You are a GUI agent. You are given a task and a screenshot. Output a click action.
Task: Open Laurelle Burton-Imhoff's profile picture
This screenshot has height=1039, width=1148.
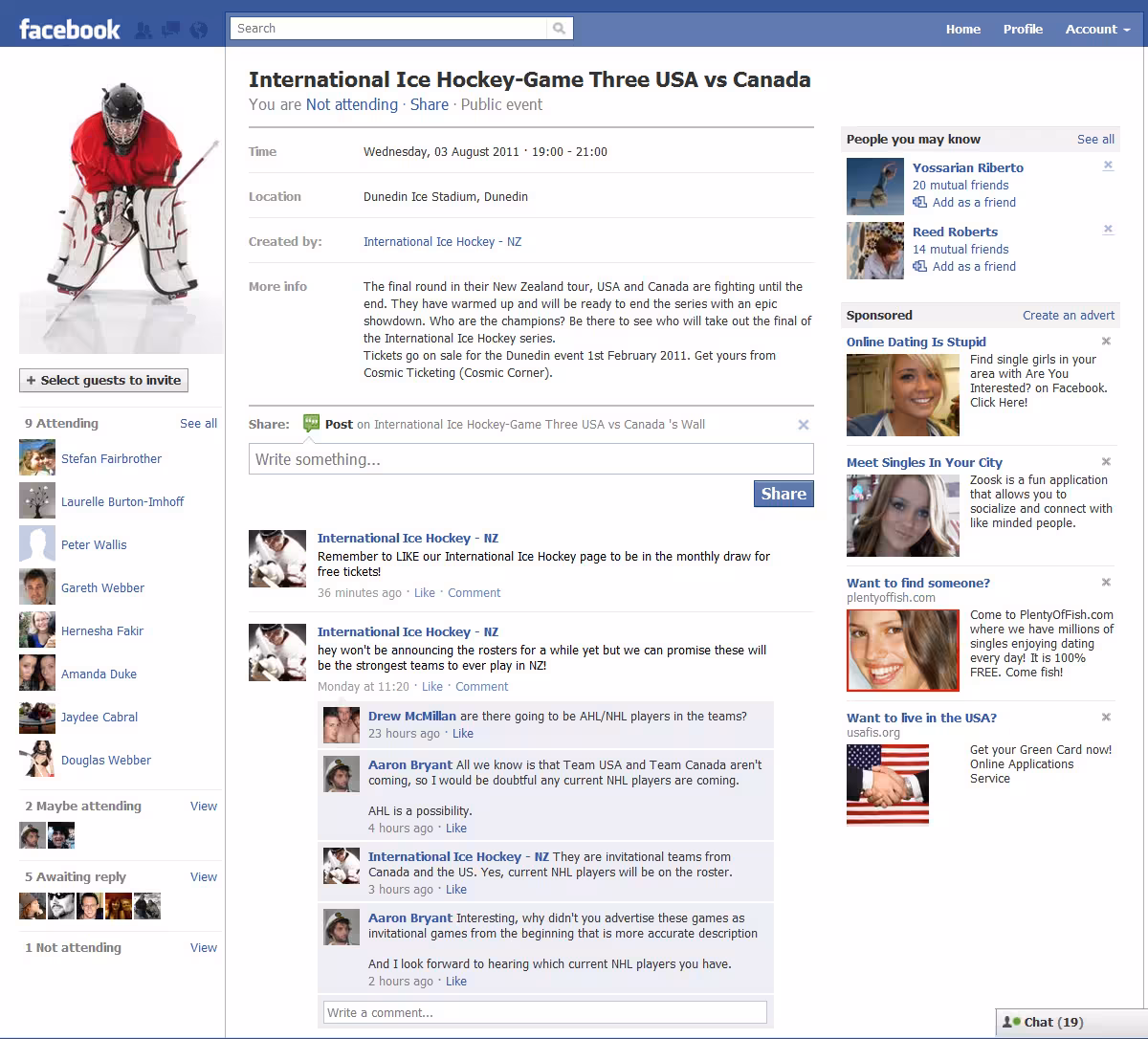(37, 500)
